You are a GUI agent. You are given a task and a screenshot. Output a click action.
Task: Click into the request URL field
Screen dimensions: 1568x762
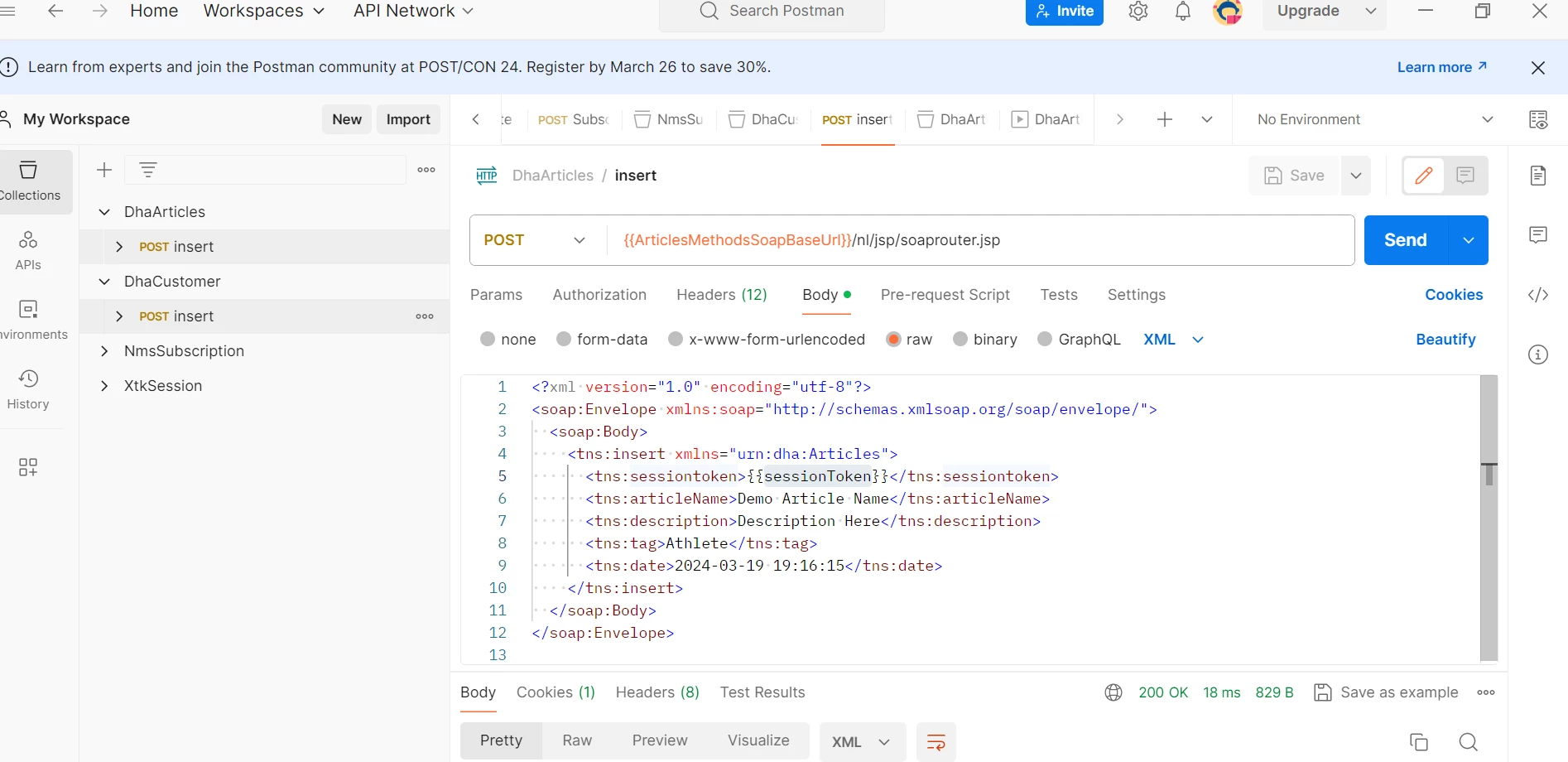(x=979, y=240)
